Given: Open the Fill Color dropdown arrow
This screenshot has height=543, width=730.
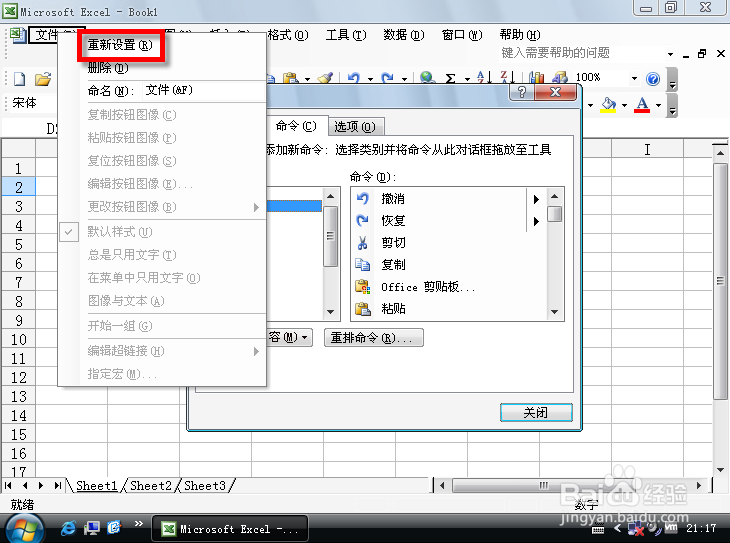Looking at the screenshot, I should (x=624, y=105).
